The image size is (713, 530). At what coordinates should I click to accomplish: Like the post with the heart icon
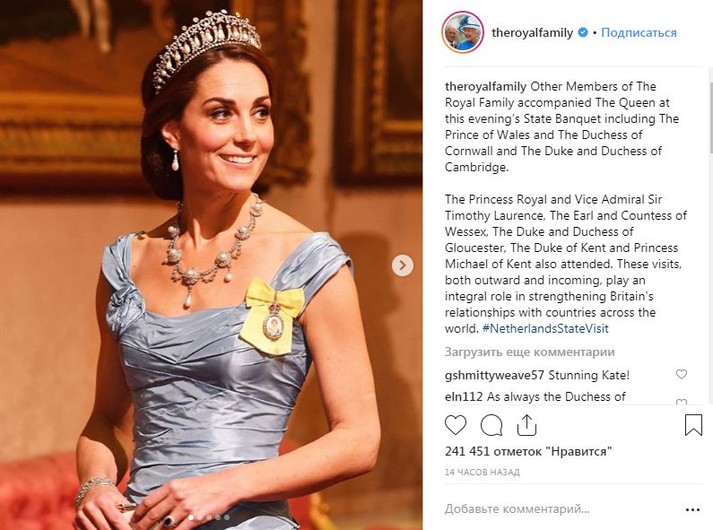point(455,425)
